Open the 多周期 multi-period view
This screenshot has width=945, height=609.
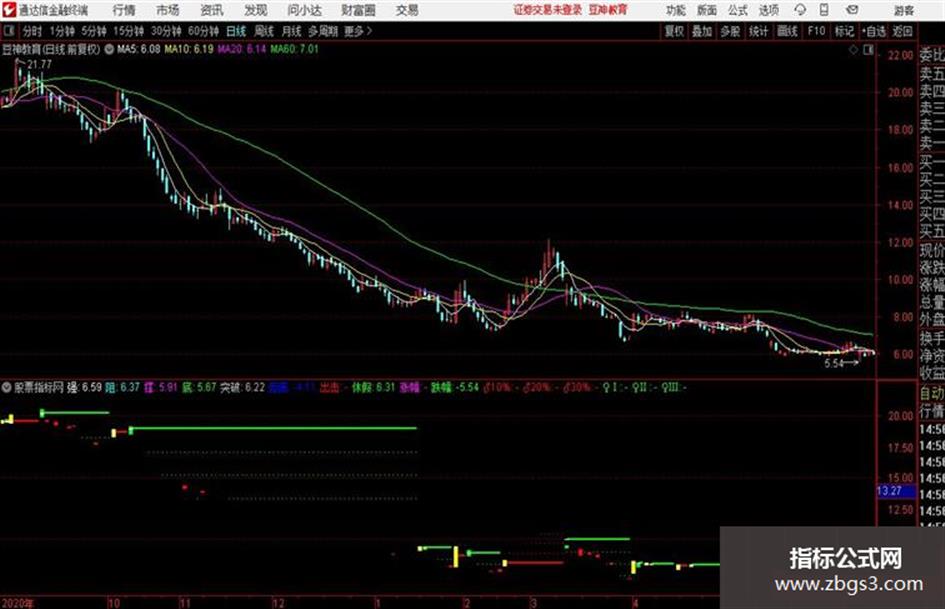[x=323, y=31]
